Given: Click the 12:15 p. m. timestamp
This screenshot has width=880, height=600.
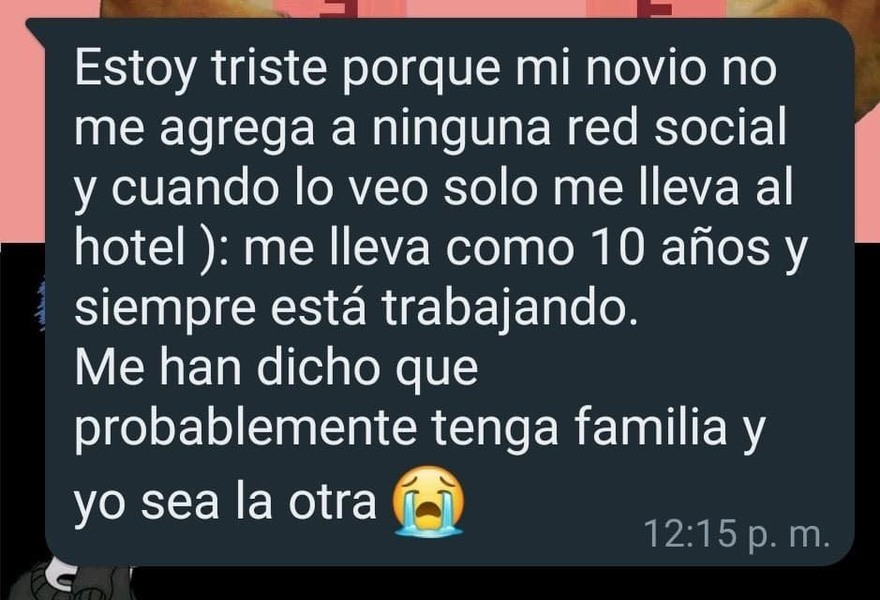Looking at the screenshot, I should click(x=736, y=534).
